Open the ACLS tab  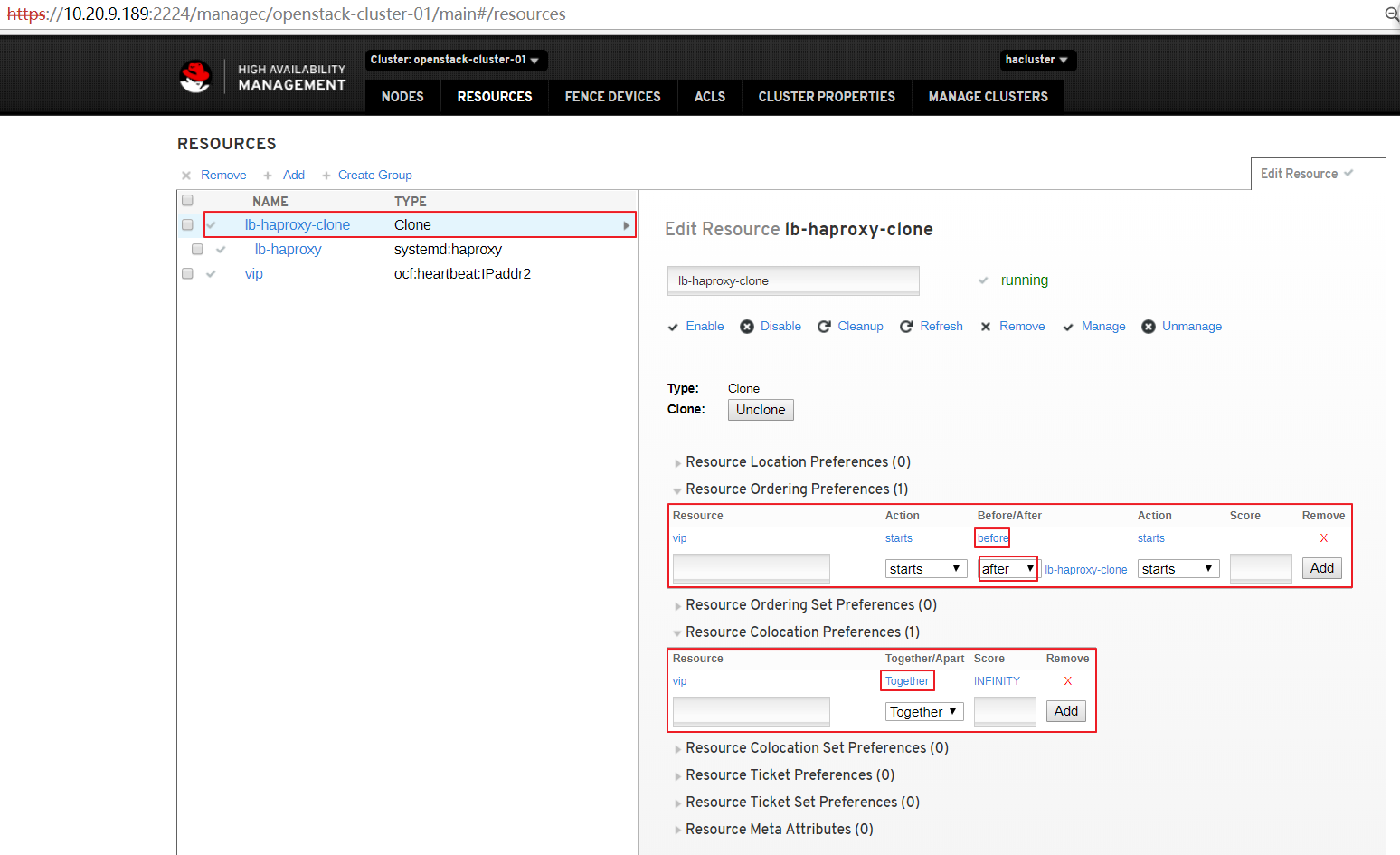[710, 97]
